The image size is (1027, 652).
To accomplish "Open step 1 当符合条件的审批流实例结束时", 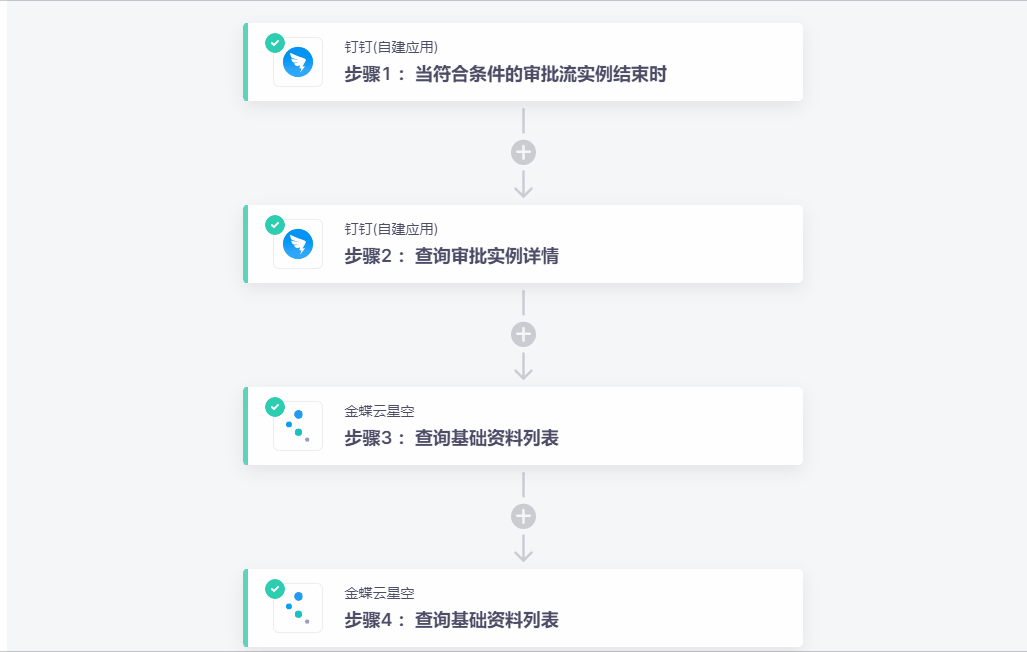I will 505,74.
